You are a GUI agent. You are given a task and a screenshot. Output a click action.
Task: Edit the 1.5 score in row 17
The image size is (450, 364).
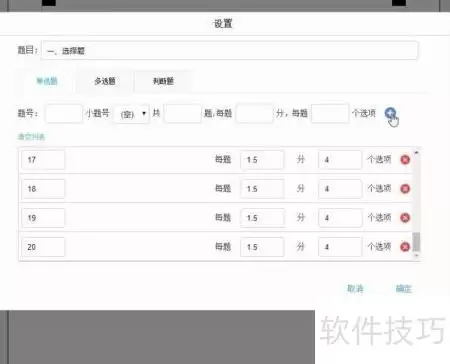262,160
